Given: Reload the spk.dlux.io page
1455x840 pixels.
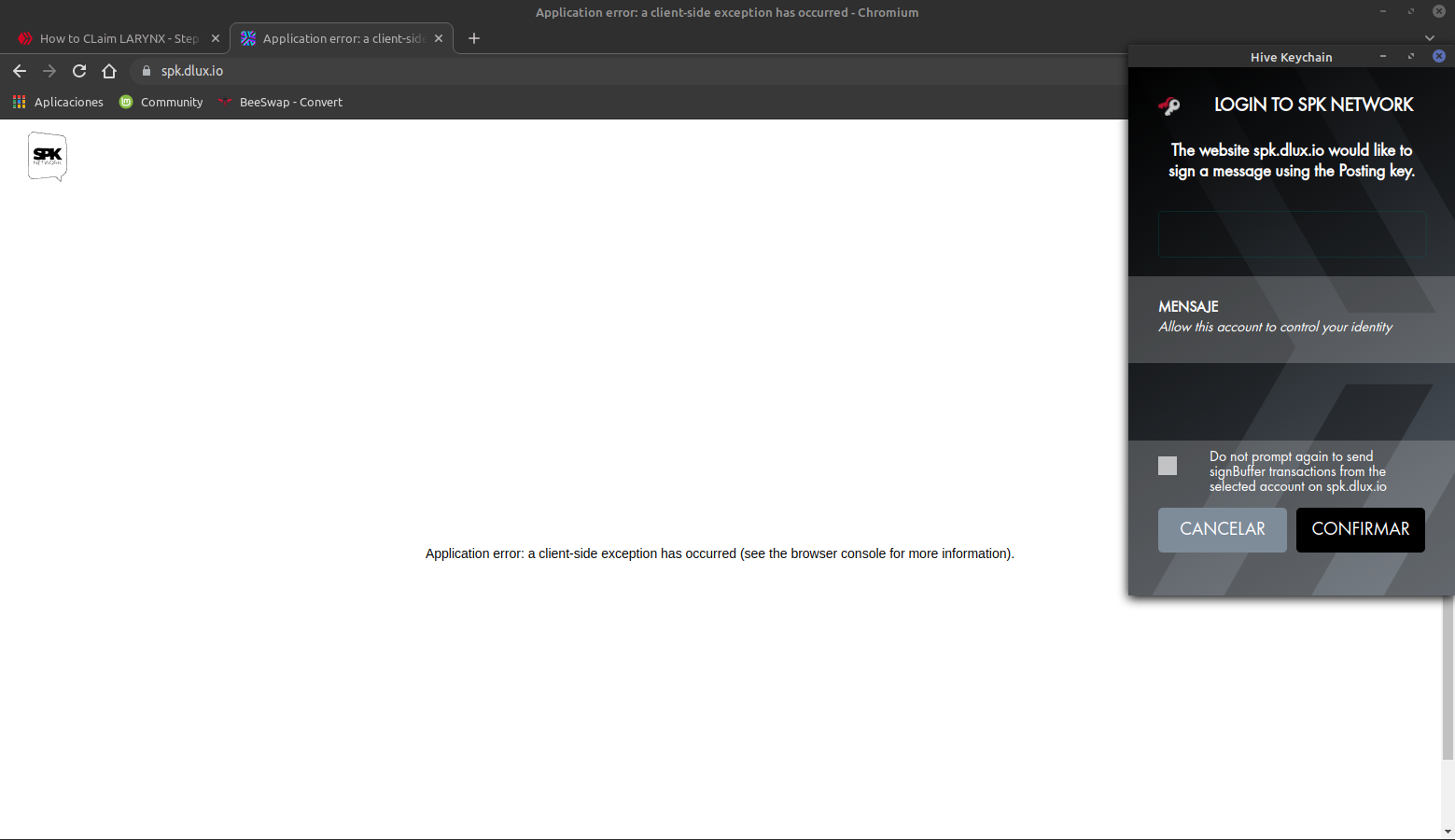Looking at the screenshot, I should click(x=79, y=71).
